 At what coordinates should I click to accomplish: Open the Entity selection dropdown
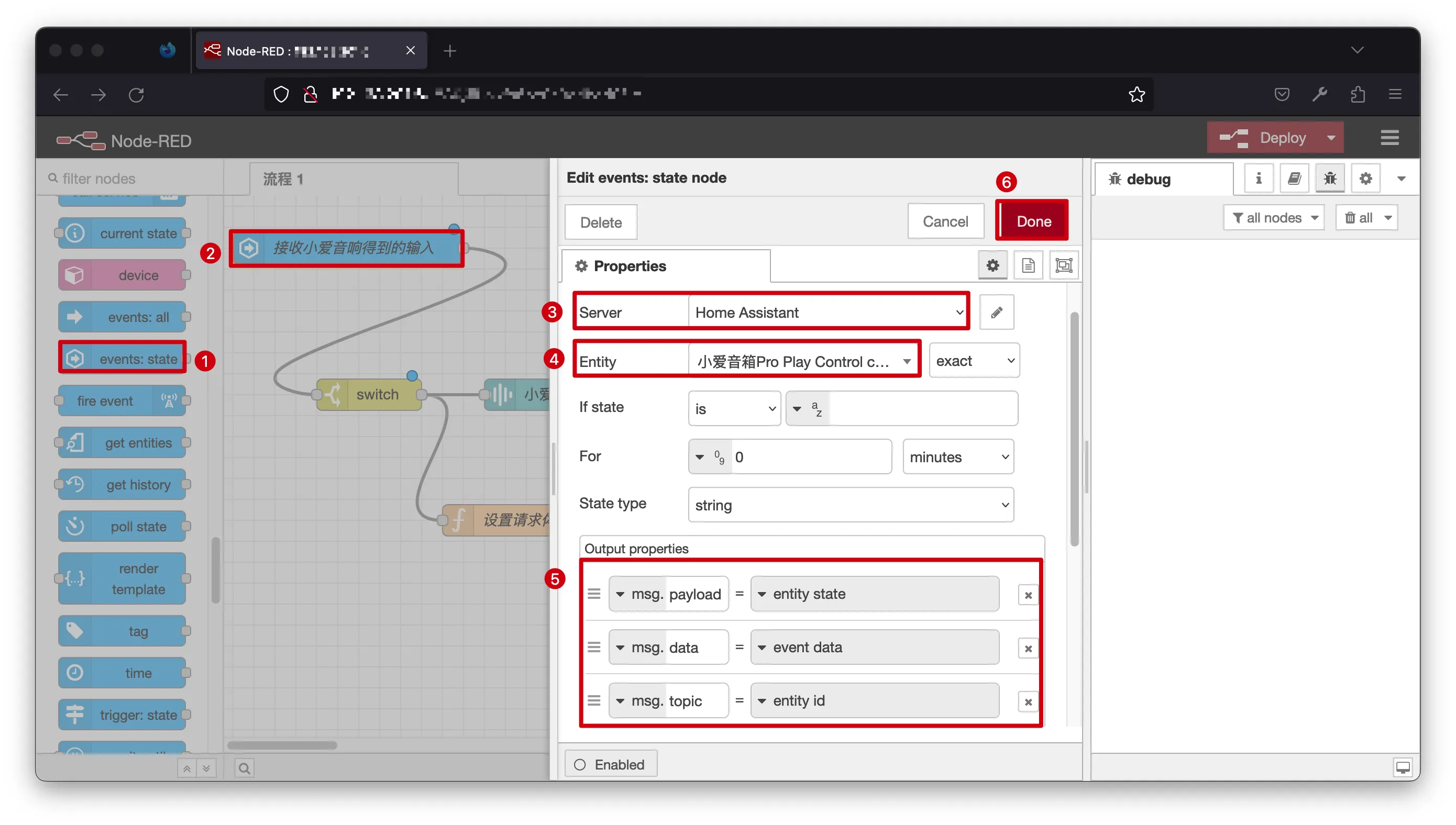click(803, 361)
